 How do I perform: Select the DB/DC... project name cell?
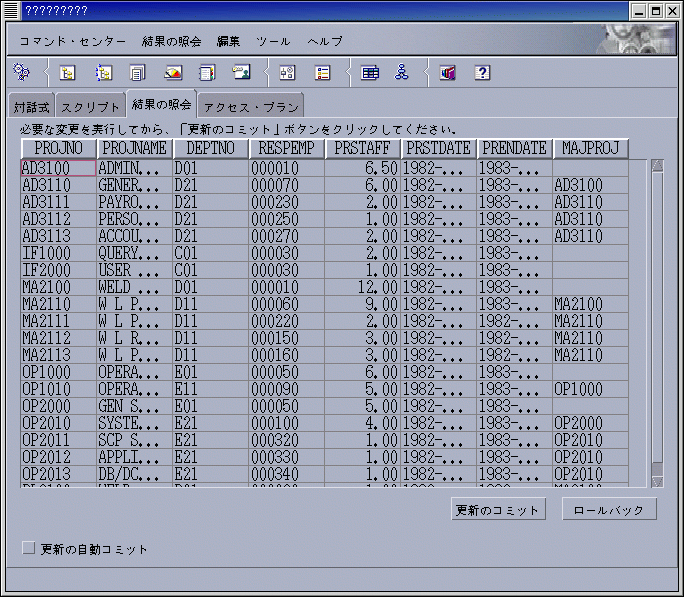click(x=134, y=474)
